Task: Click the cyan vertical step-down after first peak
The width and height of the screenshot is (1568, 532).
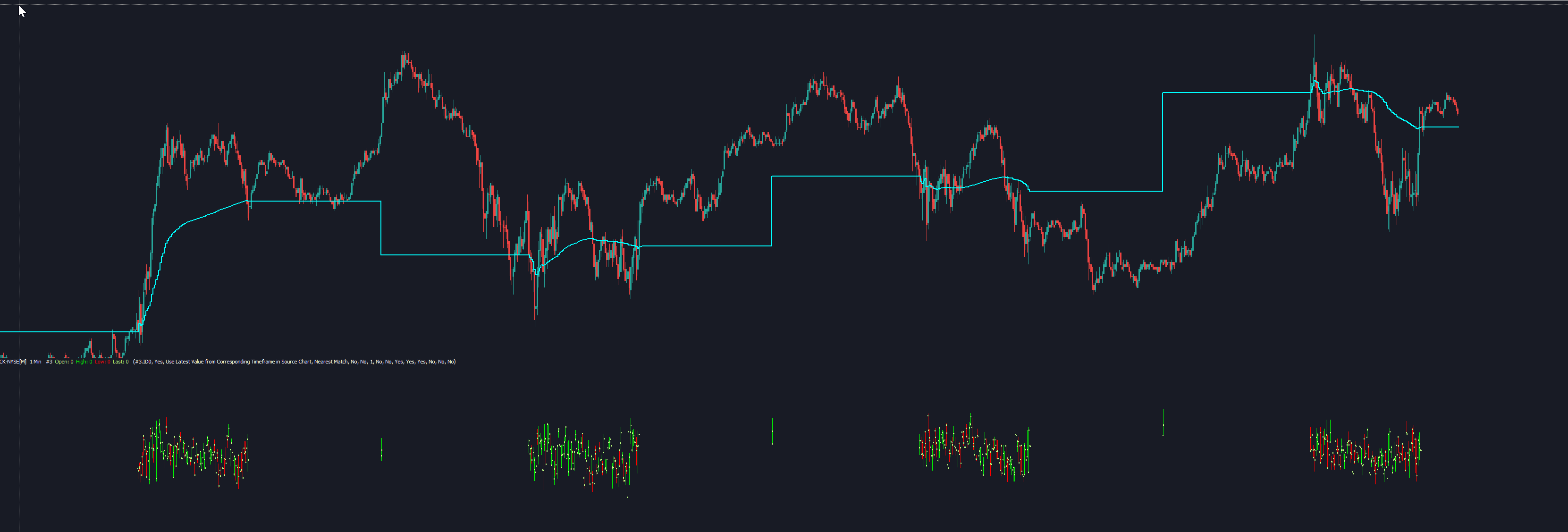Action: (381, 228)
